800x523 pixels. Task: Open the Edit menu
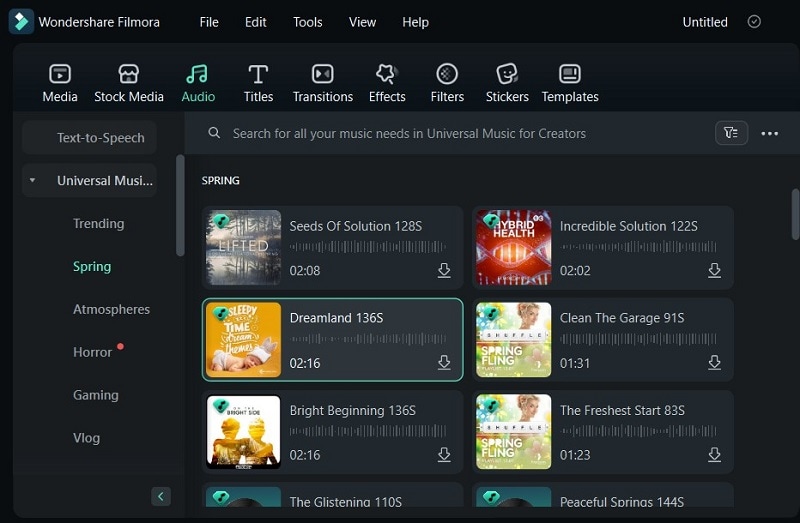tap(255, 22)
